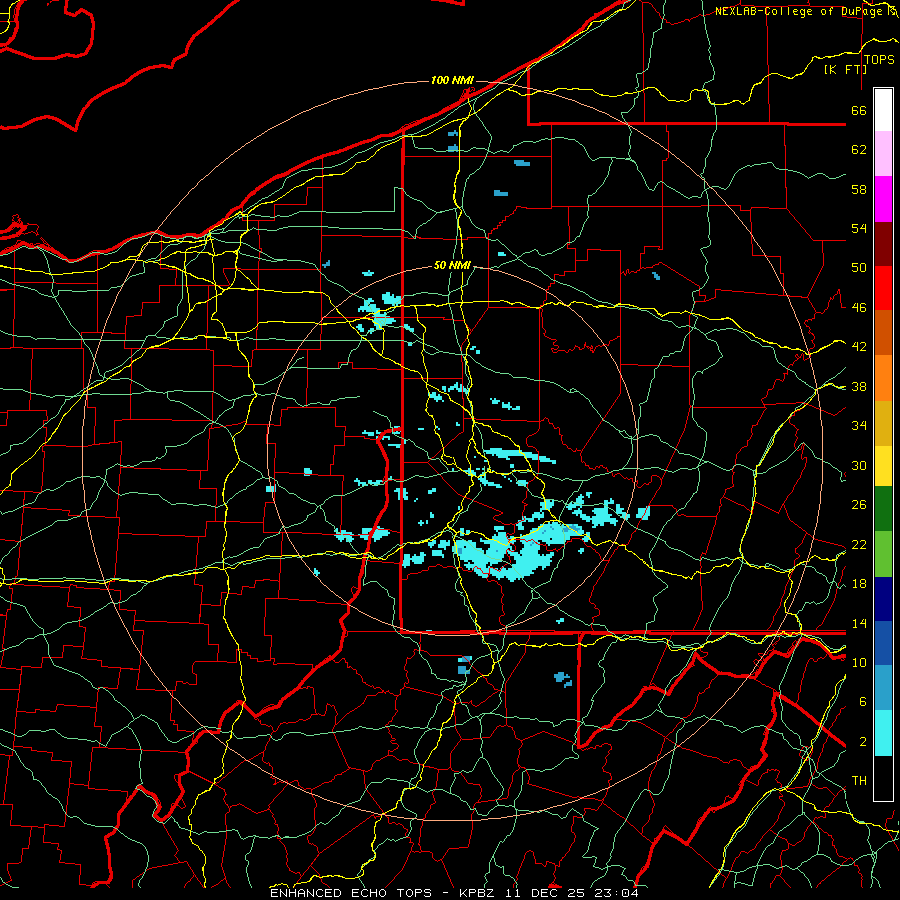The width and height of the screenshot is (900, 900).
Task: Click the light pink color scale segment
Action: coord(883,154)
